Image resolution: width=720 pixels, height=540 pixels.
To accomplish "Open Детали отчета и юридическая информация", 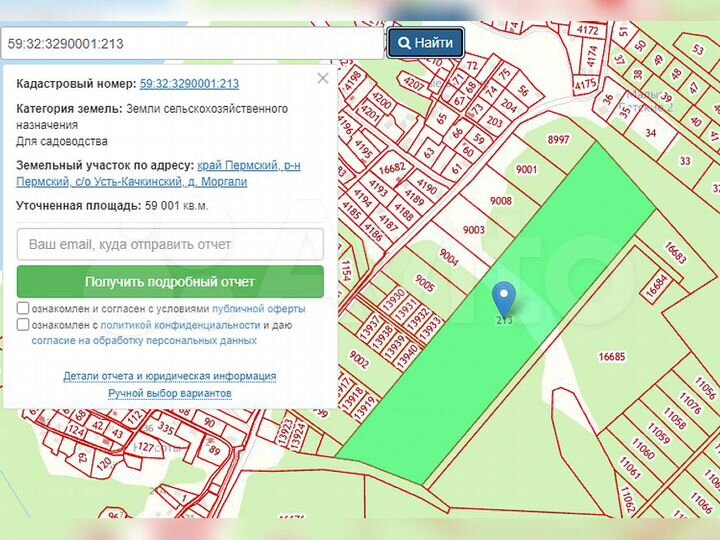I will pyautogui.click(x=170, y=376).
